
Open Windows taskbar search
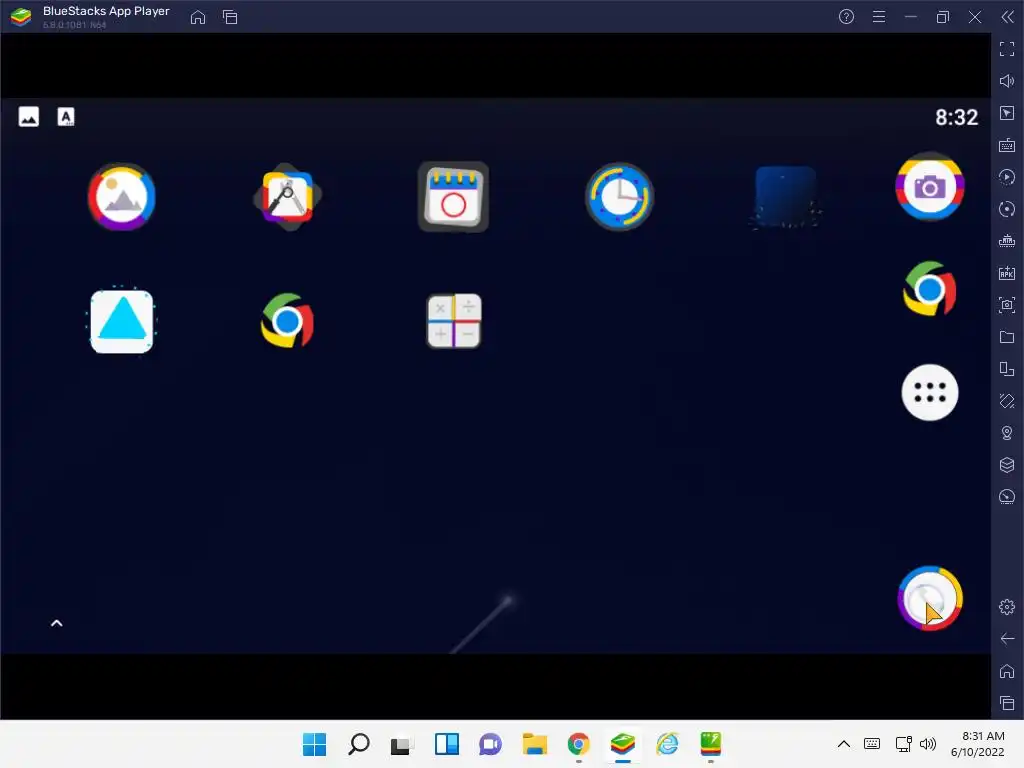[x=359, y=744]
